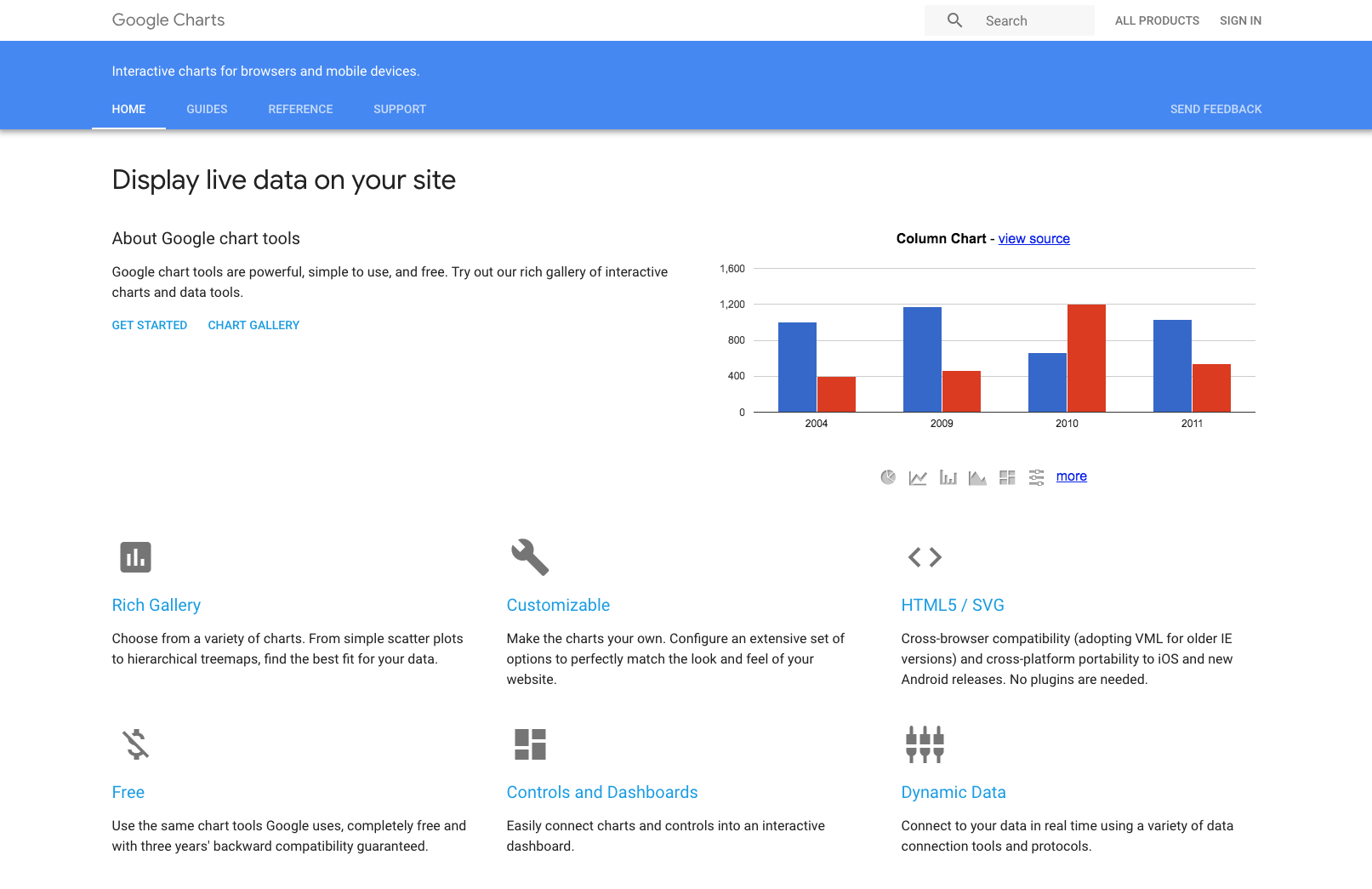This screenshot has height=889, width=1372.
Task: Click the 'Display live data on your site' heading
Action: click(284, 180)
